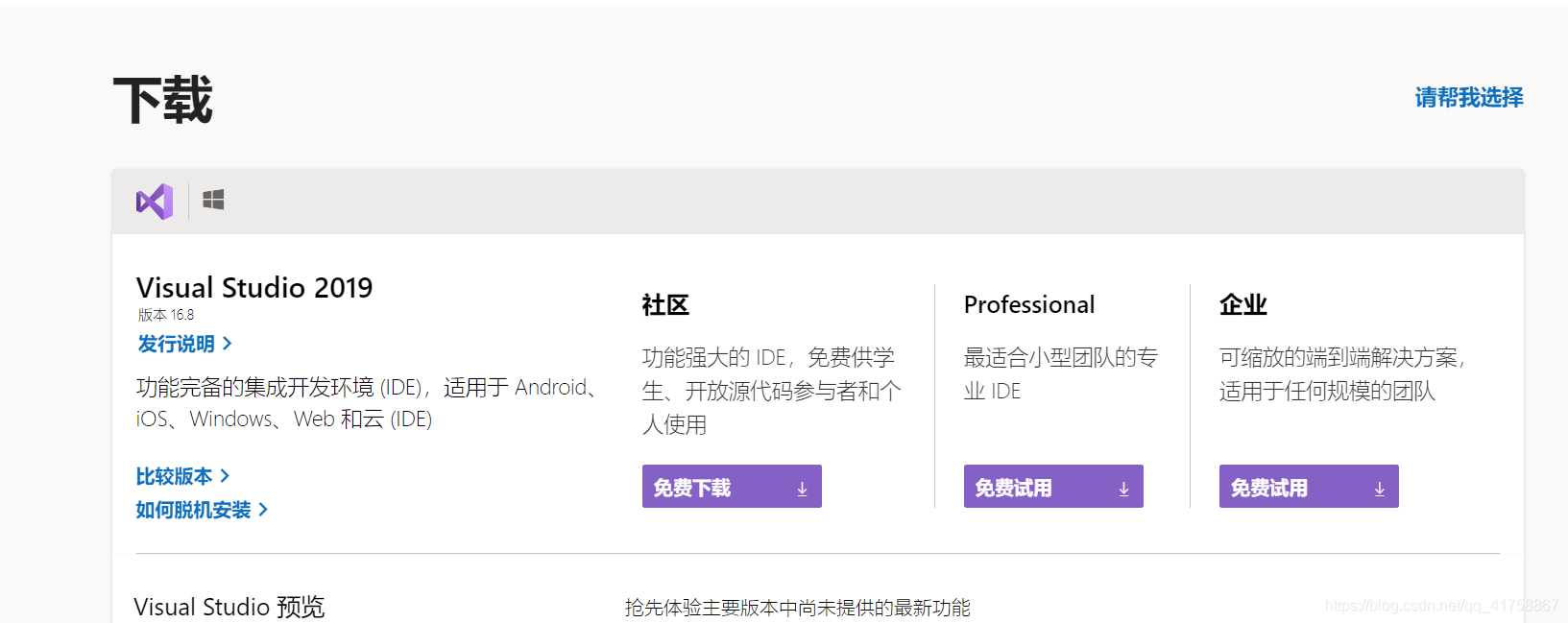Click the 下载 page title
Image resolution: width=1568 pixels, height=623 pixels.
[x=163, y=100]
